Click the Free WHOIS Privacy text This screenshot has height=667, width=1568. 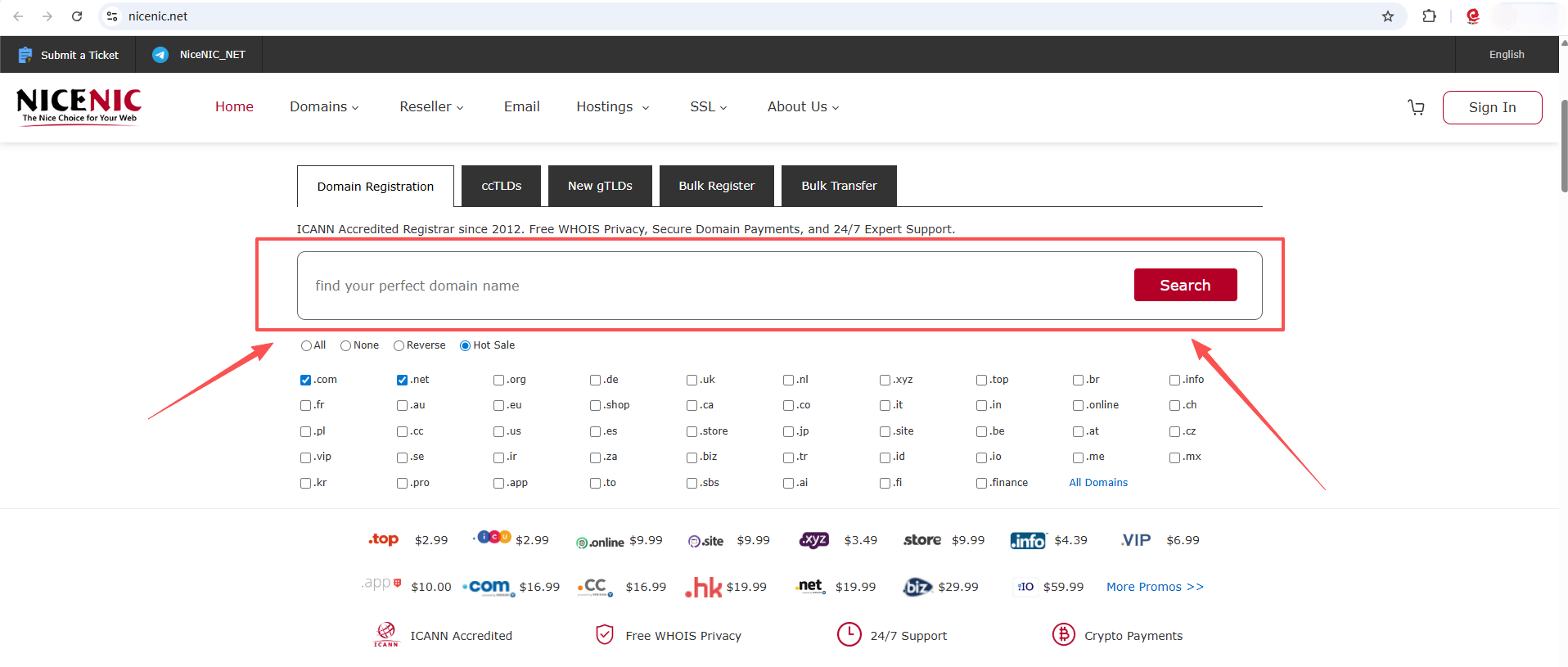(x=683, y=636)
